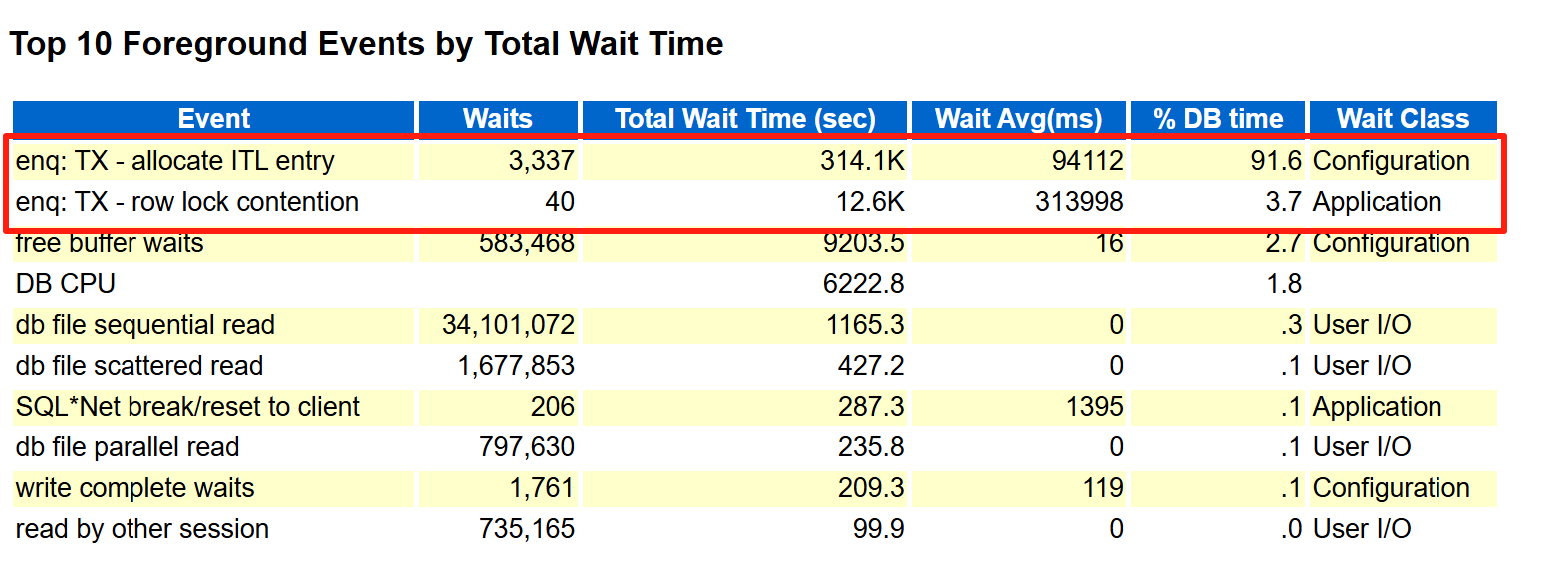Select the db file sequential read event
The height and width of the screenshot is (578, 1568).
[x=145, y=325]
